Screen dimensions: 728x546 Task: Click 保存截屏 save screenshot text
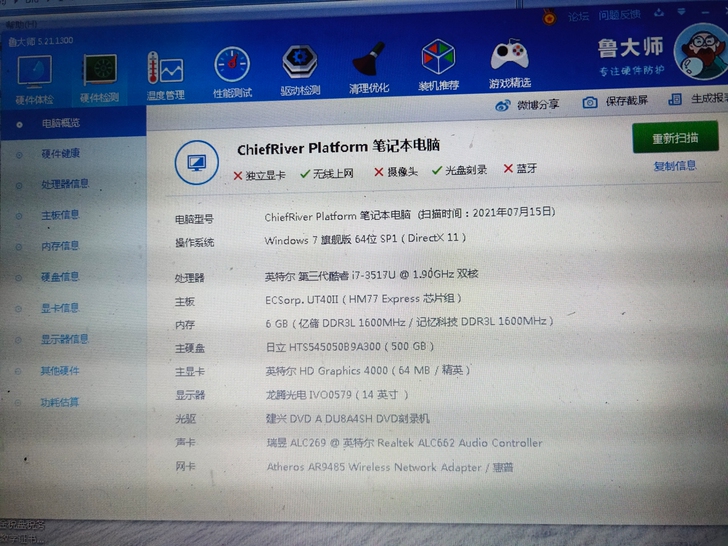(627, 101)
